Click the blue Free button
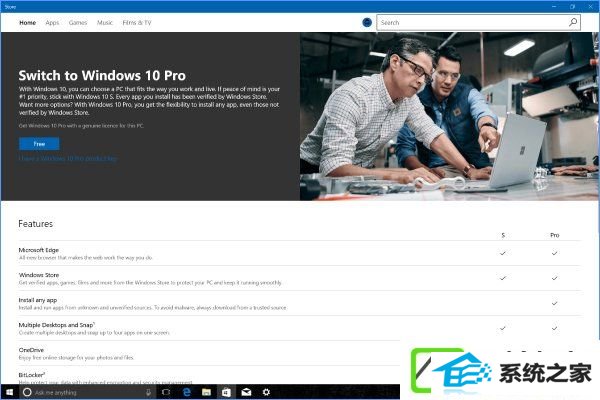 tap(39, 144)
